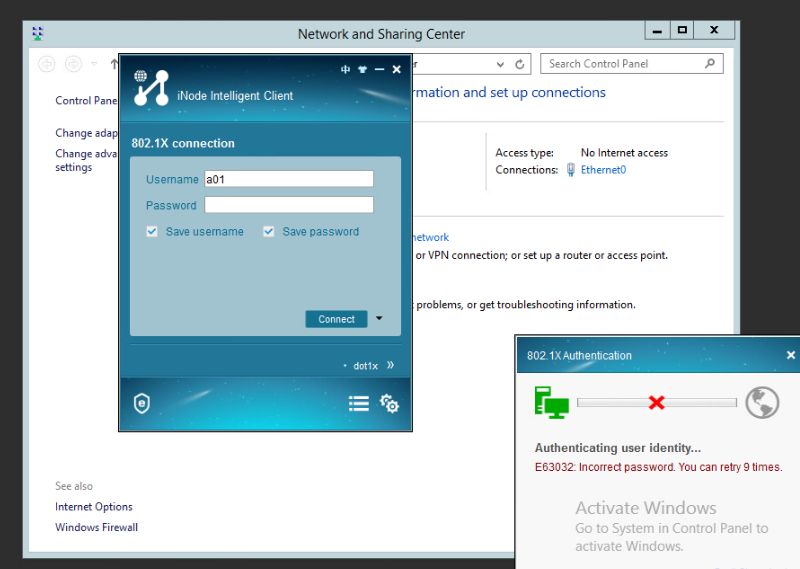This screenshot has height=569, width=800.
Task: Click the Password input field
Action: (x=289, y=205)
